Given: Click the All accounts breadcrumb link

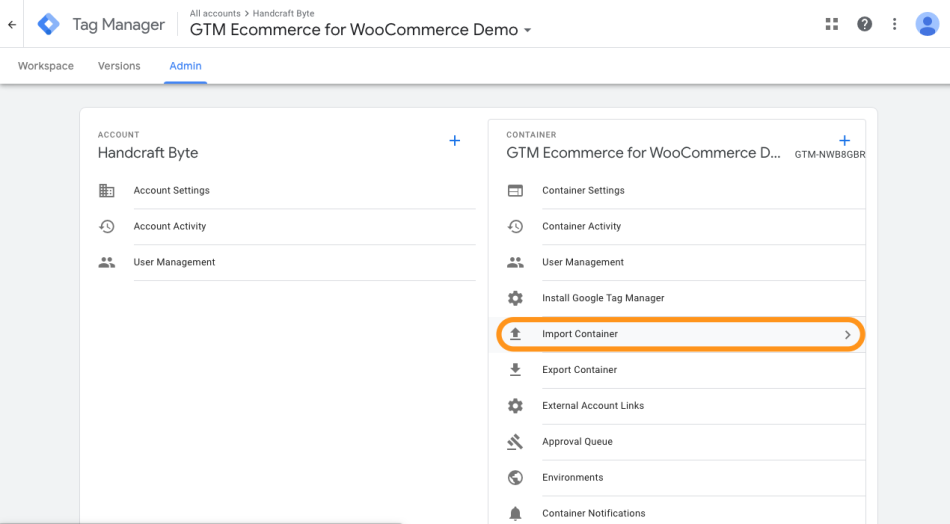Looking at the screenshot, I should [x=215, y=13].
